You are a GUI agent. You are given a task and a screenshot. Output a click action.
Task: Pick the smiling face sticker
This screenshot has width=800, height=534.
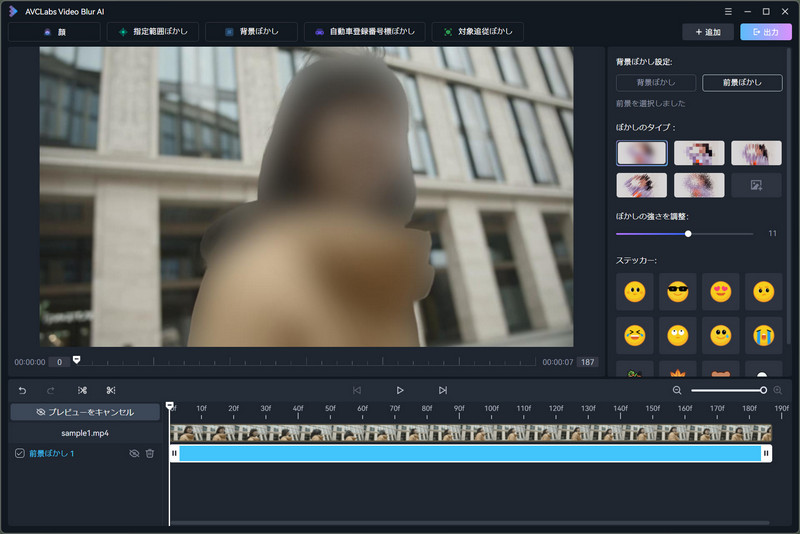coord(635,292)
